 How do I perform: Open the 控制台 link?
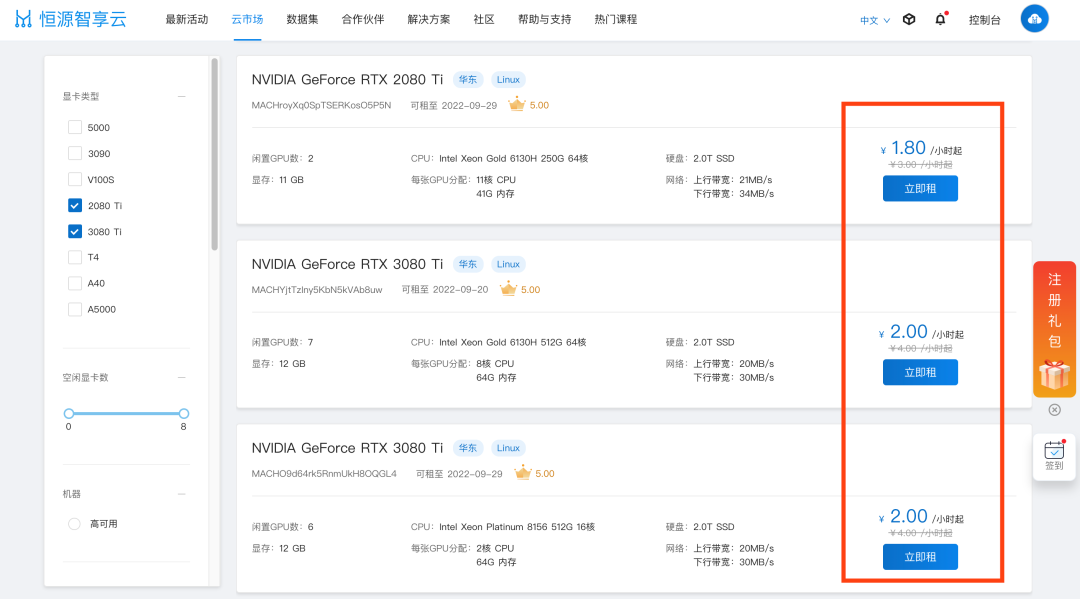[x=984, y=20]
